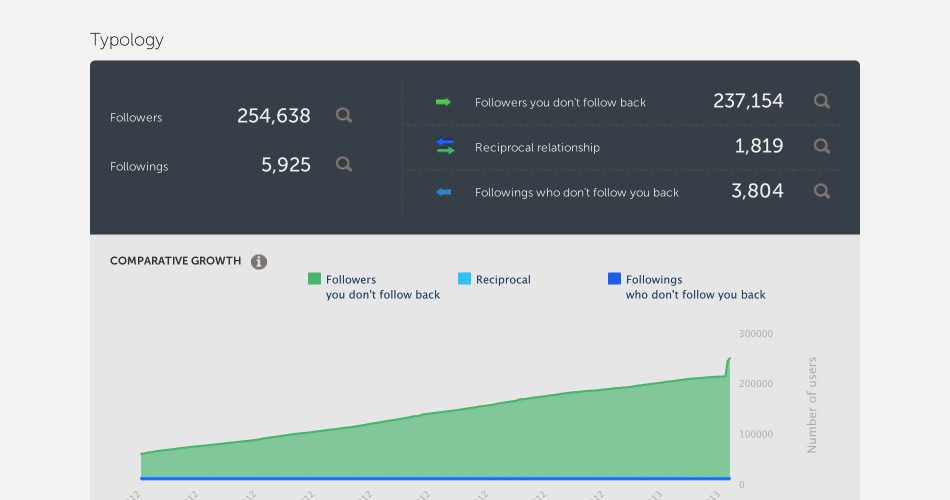Click 'Followings who don't follow you back' row label

(577, 193)
